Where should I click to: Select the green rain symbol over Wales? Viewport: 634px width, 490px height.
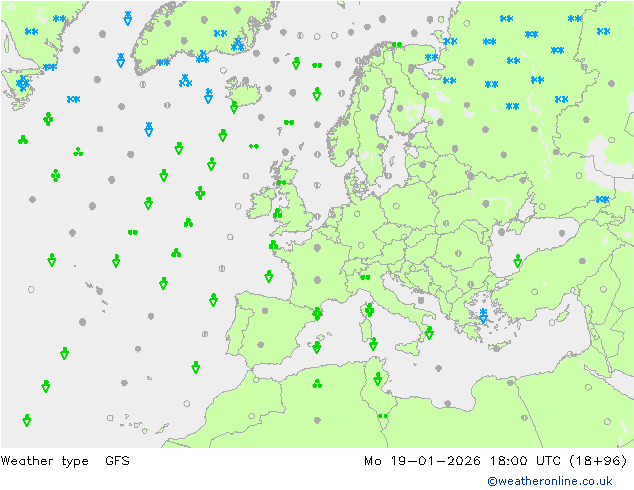point(277,213)
